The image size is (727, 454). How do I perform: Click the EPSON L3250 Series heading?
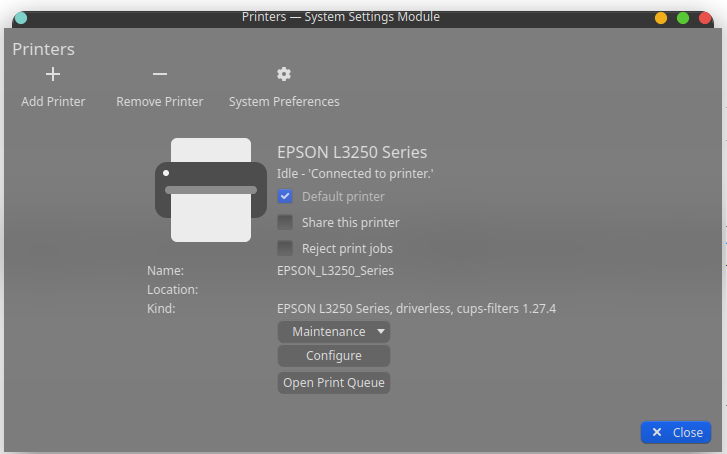pyautogui.click(x=352, y=152)
